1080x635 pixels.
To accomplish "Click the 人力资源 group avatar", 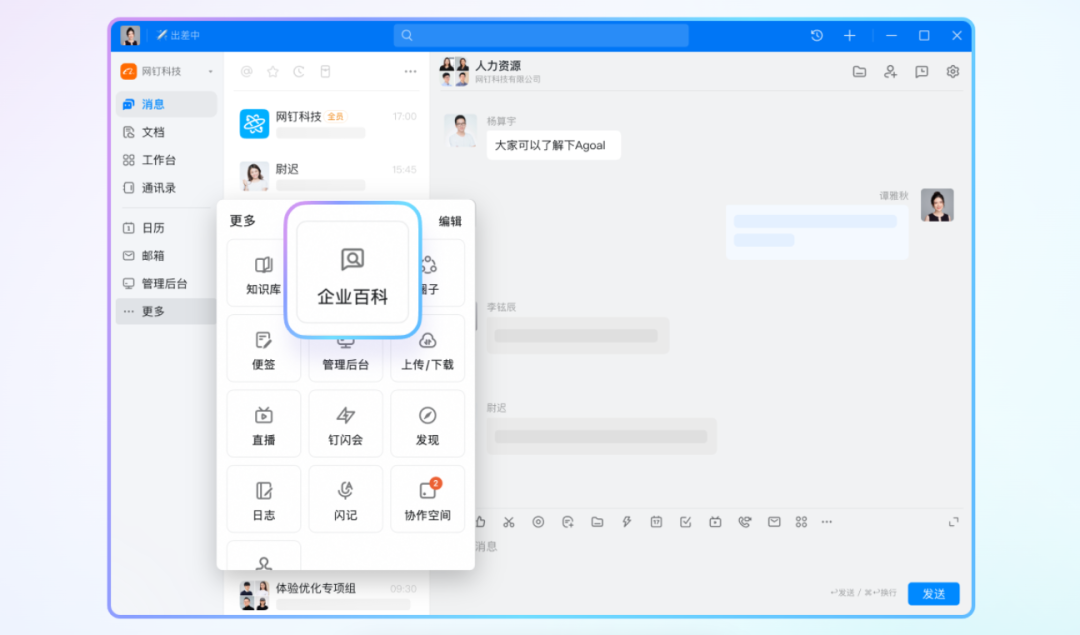I will (x=454, y=72).
